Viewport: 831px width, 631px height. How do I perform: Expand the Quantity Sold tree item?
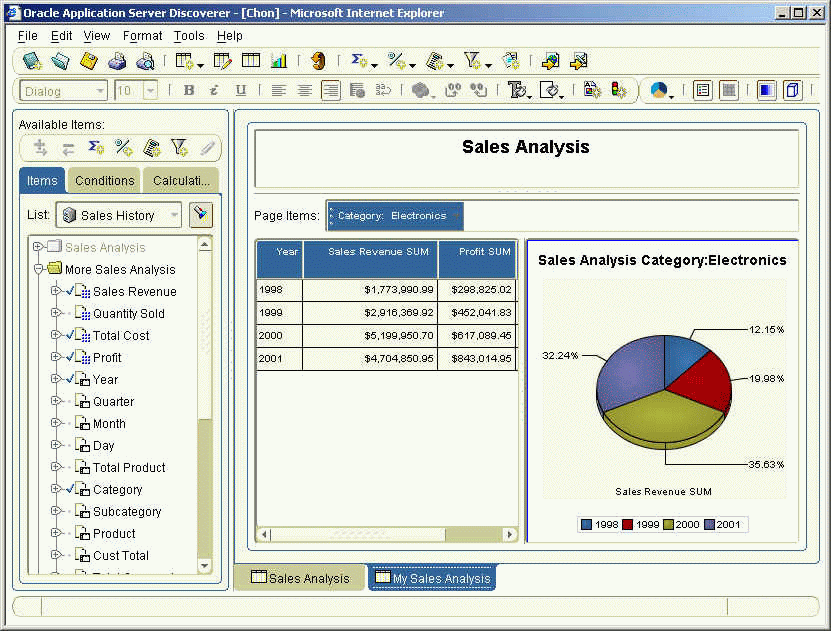click(x=55, y=313)
